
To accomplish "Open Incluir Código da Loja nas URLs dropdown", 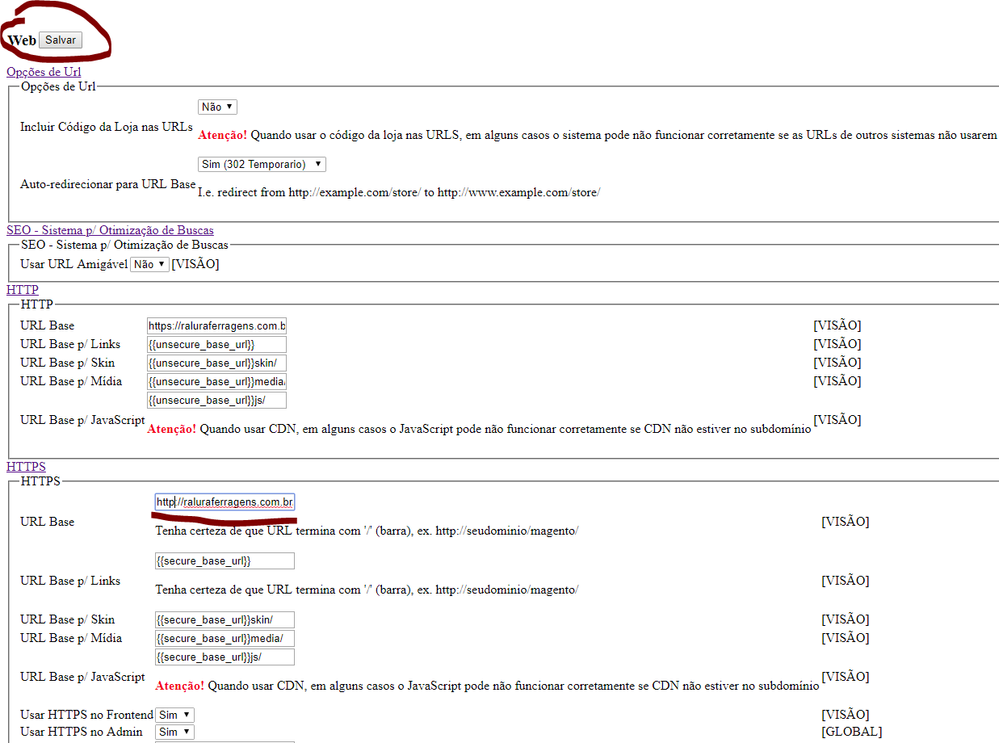I will coord(217,107).
